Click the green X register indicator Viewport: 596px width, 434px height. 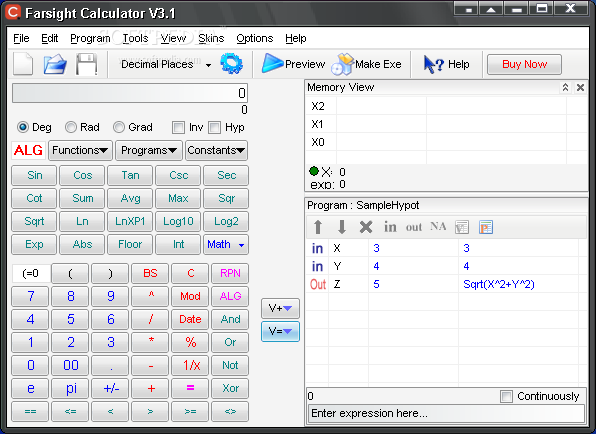314,171
